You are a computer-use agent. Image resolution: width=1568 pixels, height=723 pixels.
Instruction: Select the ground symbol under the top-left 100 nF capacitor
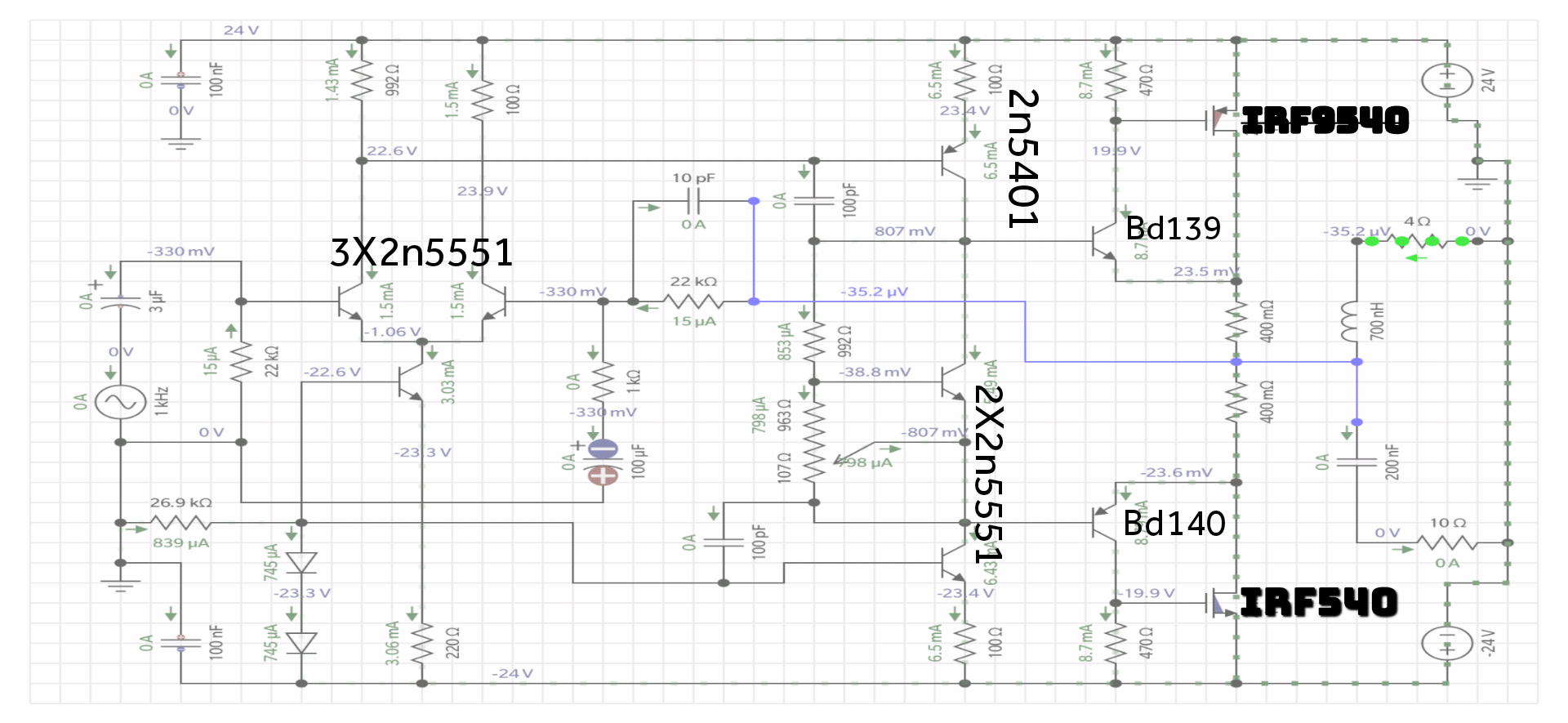coord(180,143)
